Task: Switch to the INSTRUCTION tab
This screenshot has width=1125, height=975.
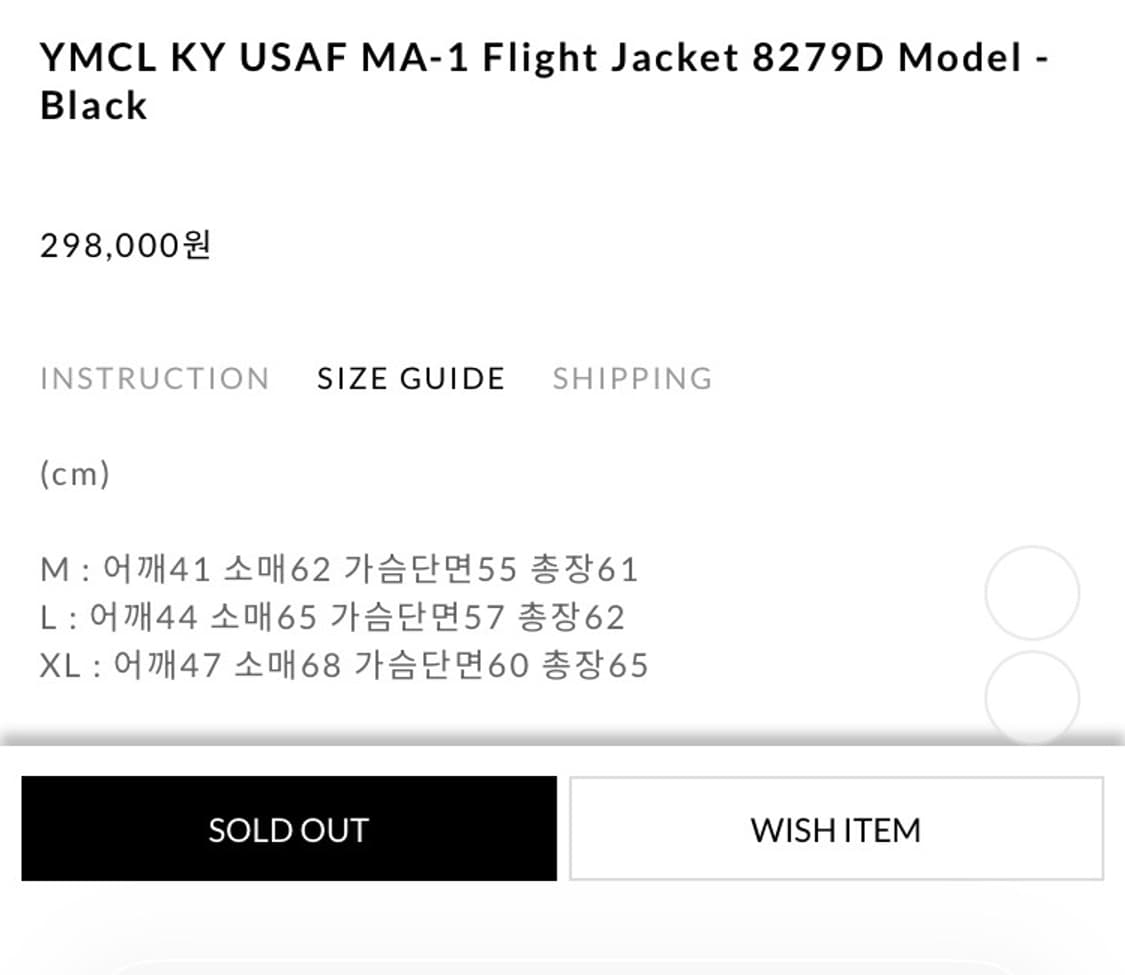Action: 154,378
